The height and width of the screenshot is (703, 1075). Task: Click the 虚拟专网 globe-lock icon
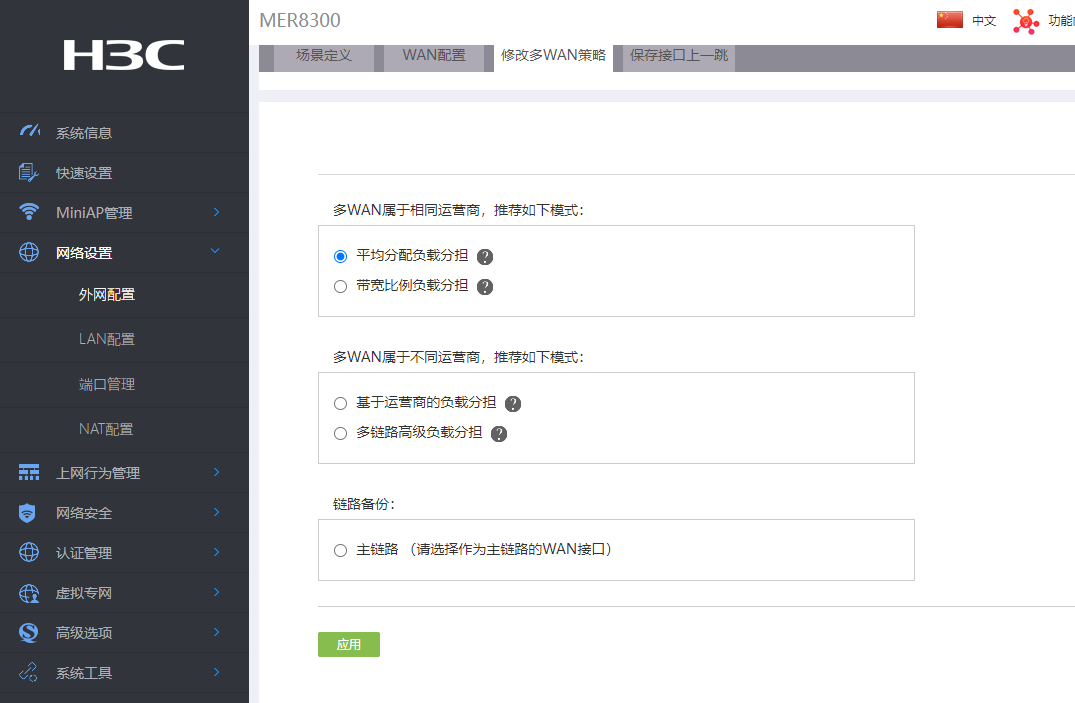(29, 593)
